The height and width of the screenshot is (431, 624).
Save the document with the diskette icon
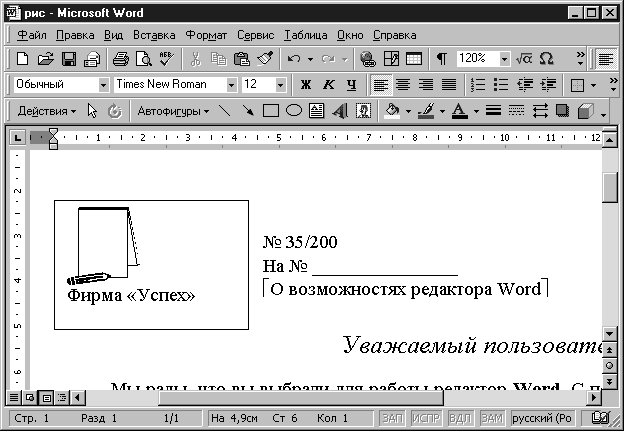68,59
